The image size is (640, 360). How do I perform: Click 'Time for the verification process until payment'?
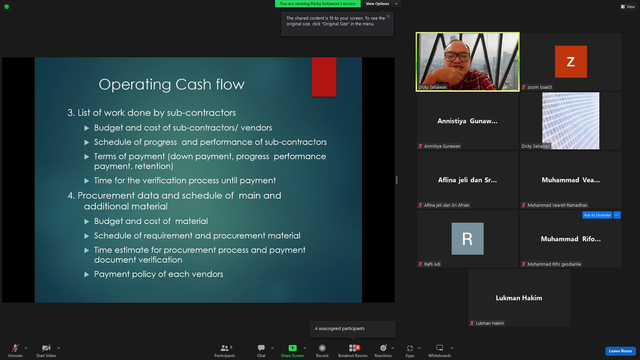click(184, 180)
